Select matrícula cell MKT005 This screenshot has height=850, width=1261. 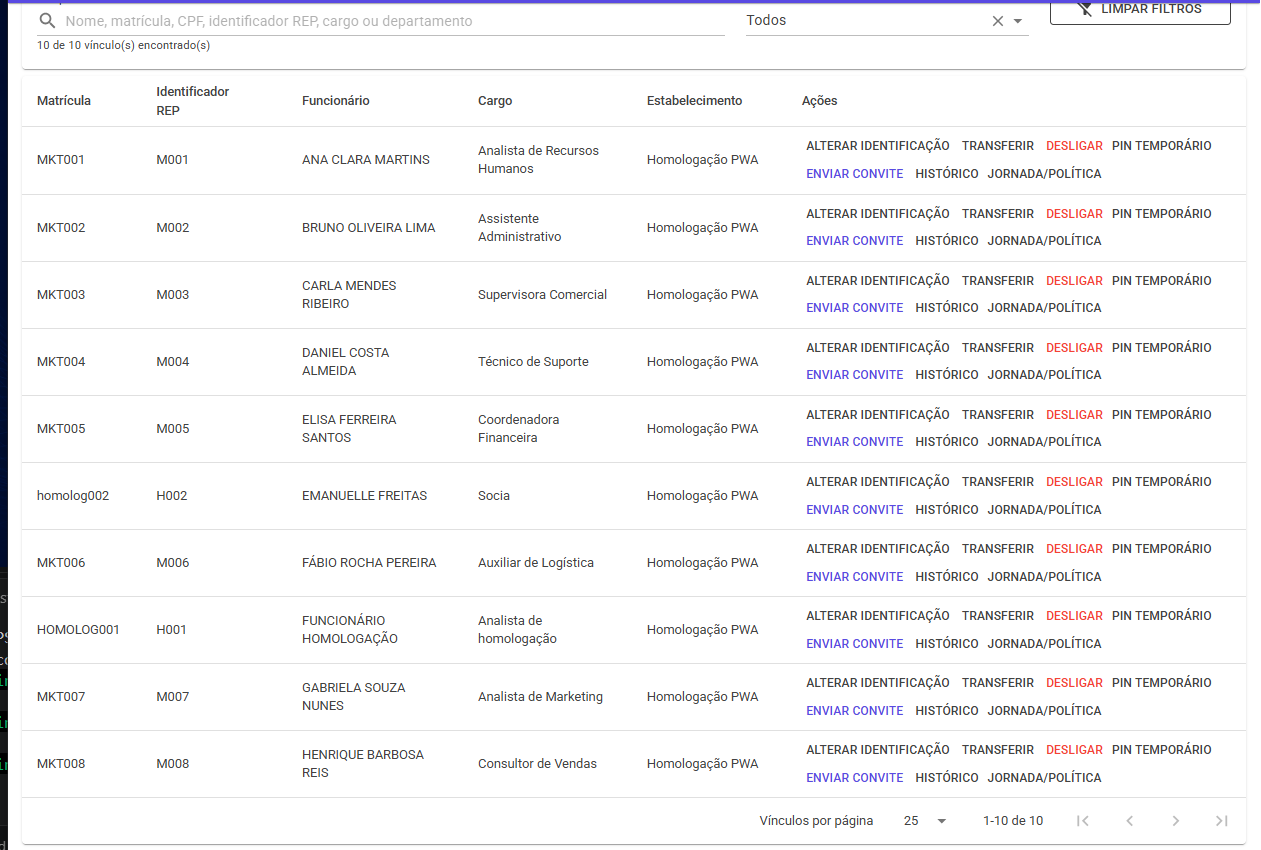(x=61, y=429)
